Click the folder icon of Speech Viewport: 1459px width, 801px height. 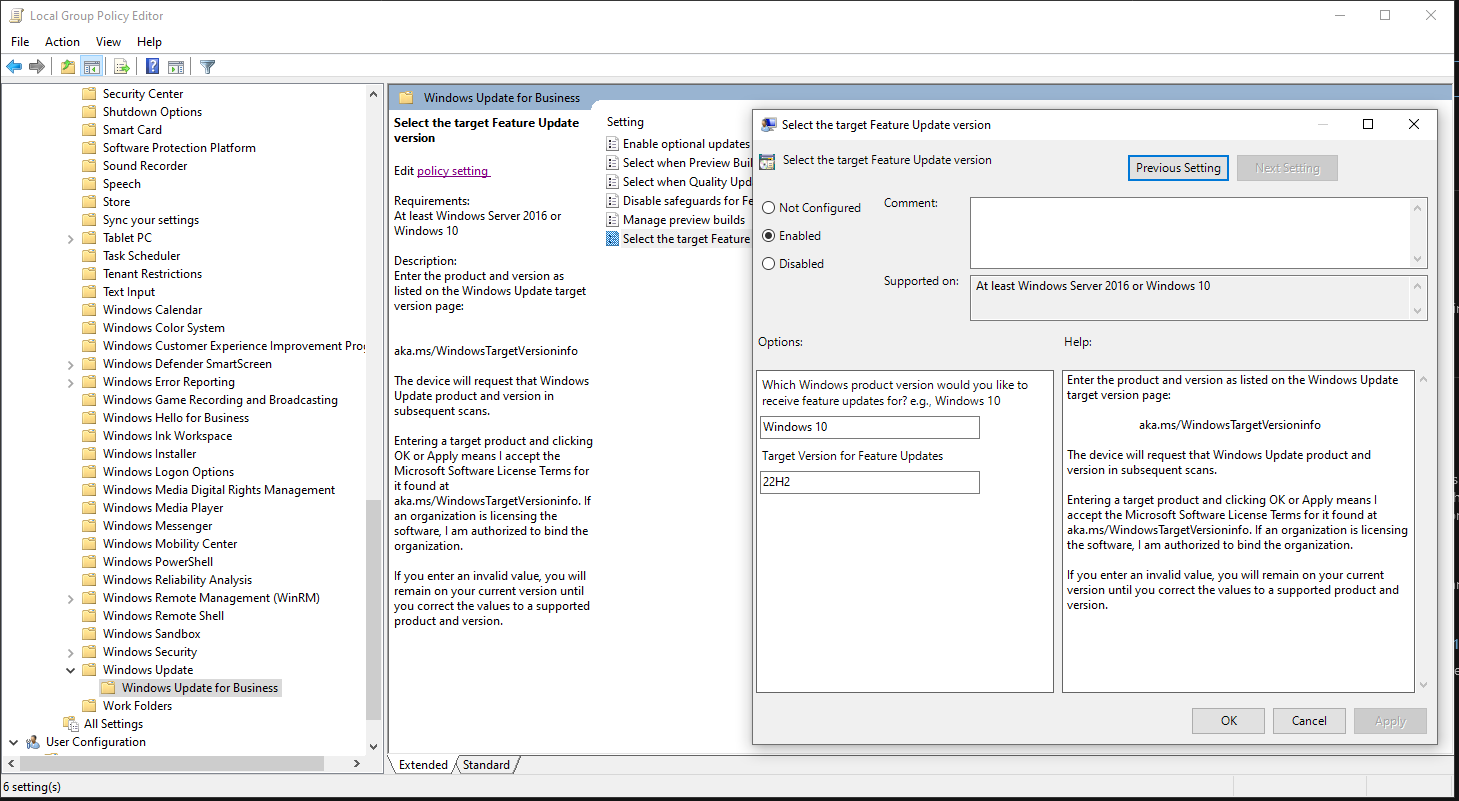tap(89, 184)
